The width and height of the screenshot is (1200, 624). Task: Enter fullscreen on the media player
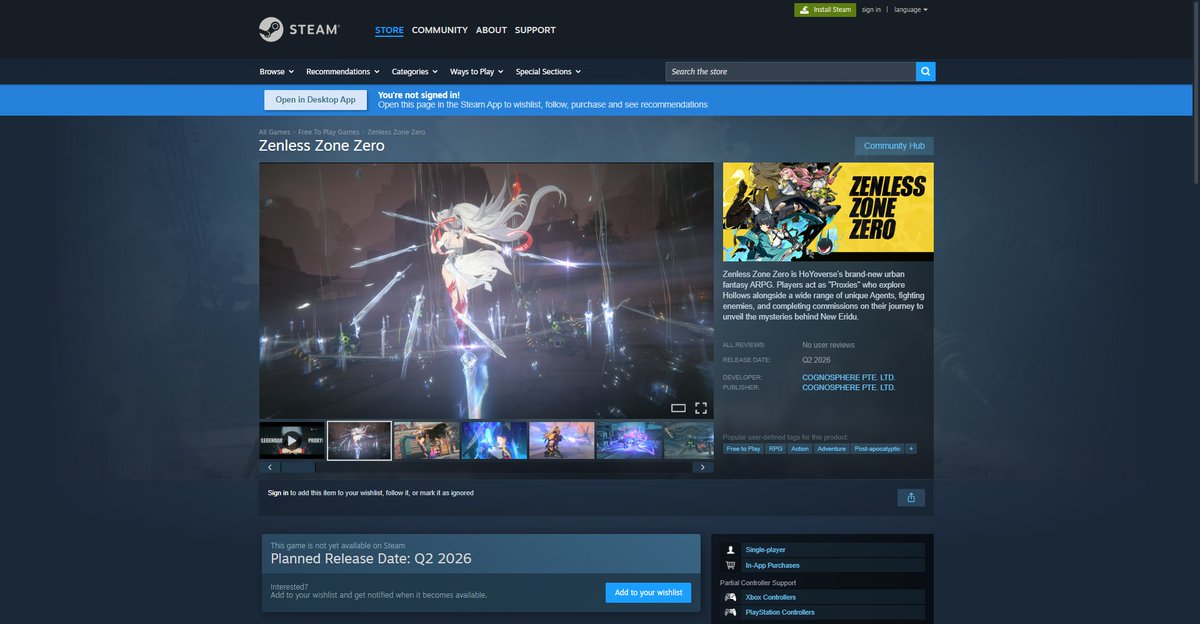pyautogui.click(x=701, y=408)
